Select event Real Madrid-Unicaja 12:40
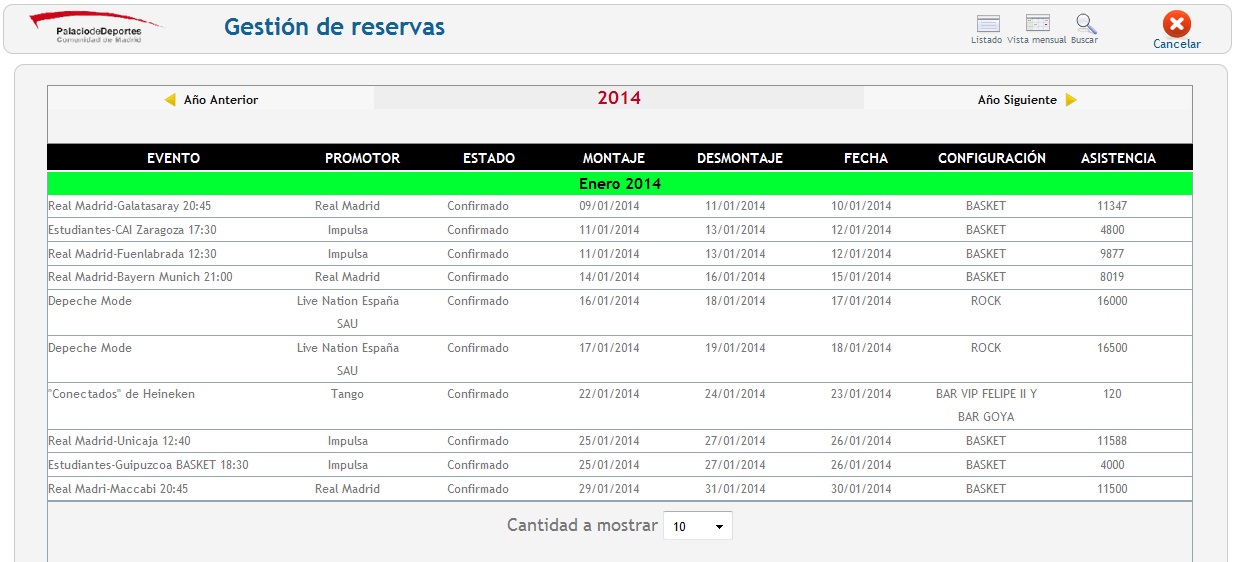This screenshot has width=1235, height=562. [119, 441]
